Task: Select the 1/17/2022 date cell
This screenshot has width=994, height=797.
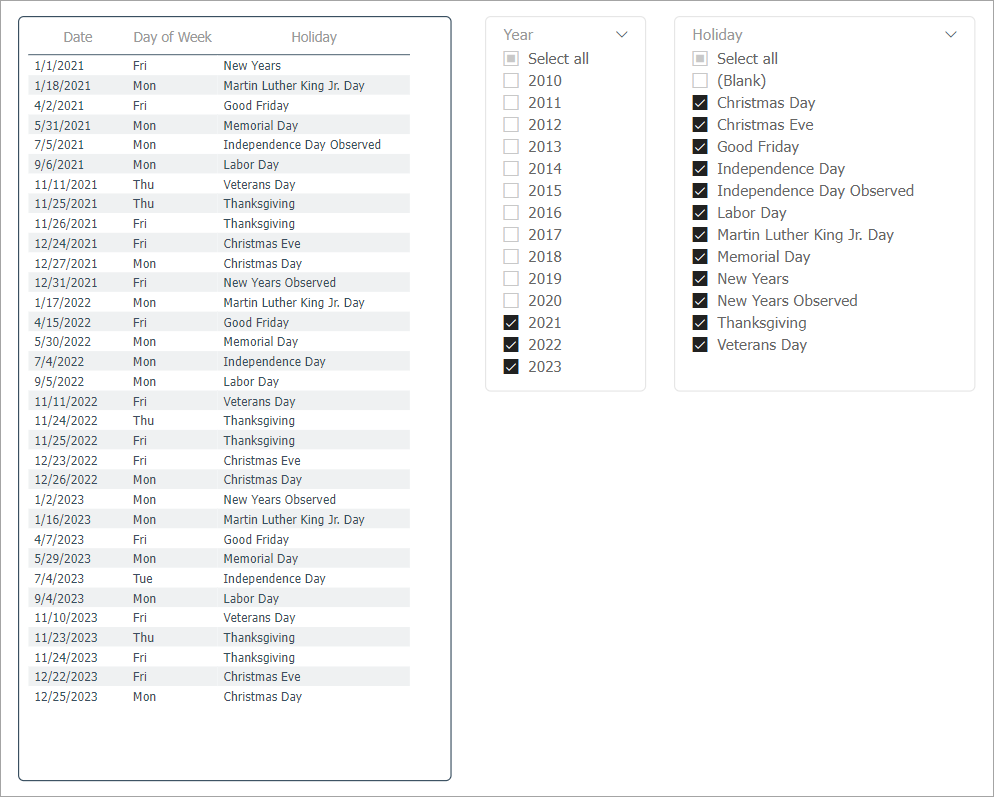Action: point(62,303)
